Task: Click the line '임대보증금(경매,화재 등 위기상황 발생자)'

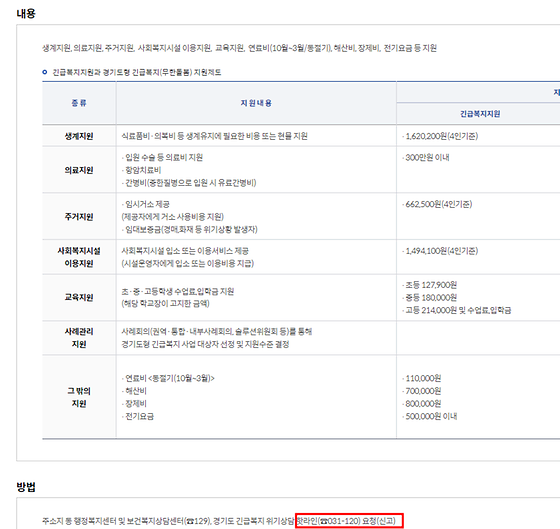Action: click(x=190, y=229)
